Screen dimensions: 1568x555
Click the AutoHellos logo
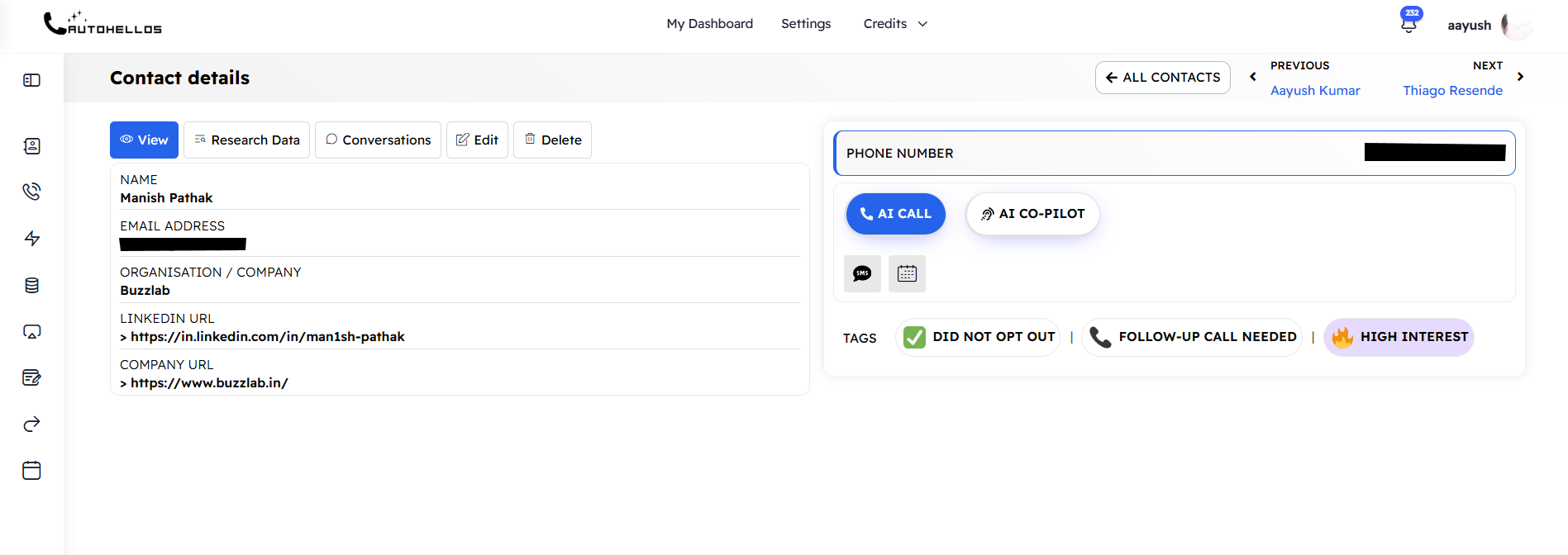(x=102, y=23)
